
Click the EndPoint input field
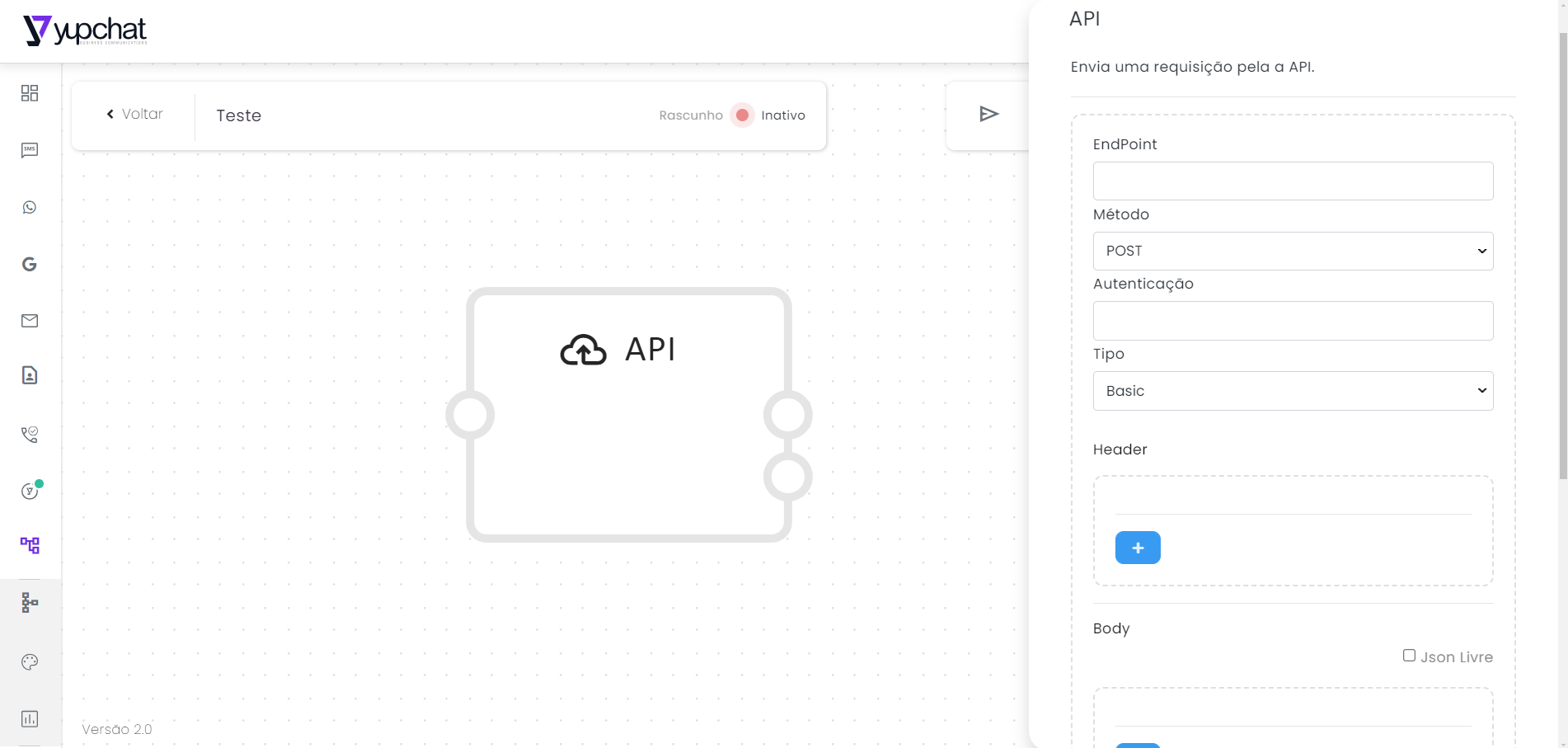(x=1293, y=181)
